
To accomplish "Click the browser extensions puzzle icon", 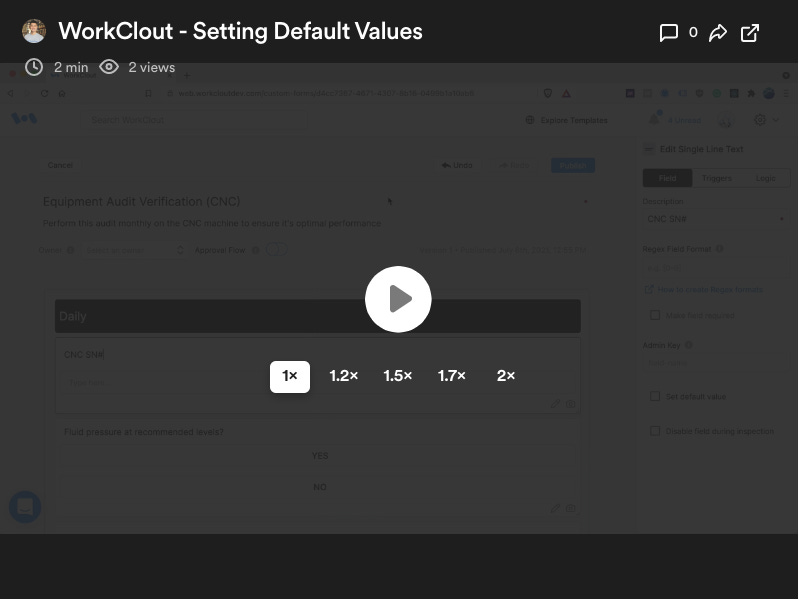I will coord(751,93).
